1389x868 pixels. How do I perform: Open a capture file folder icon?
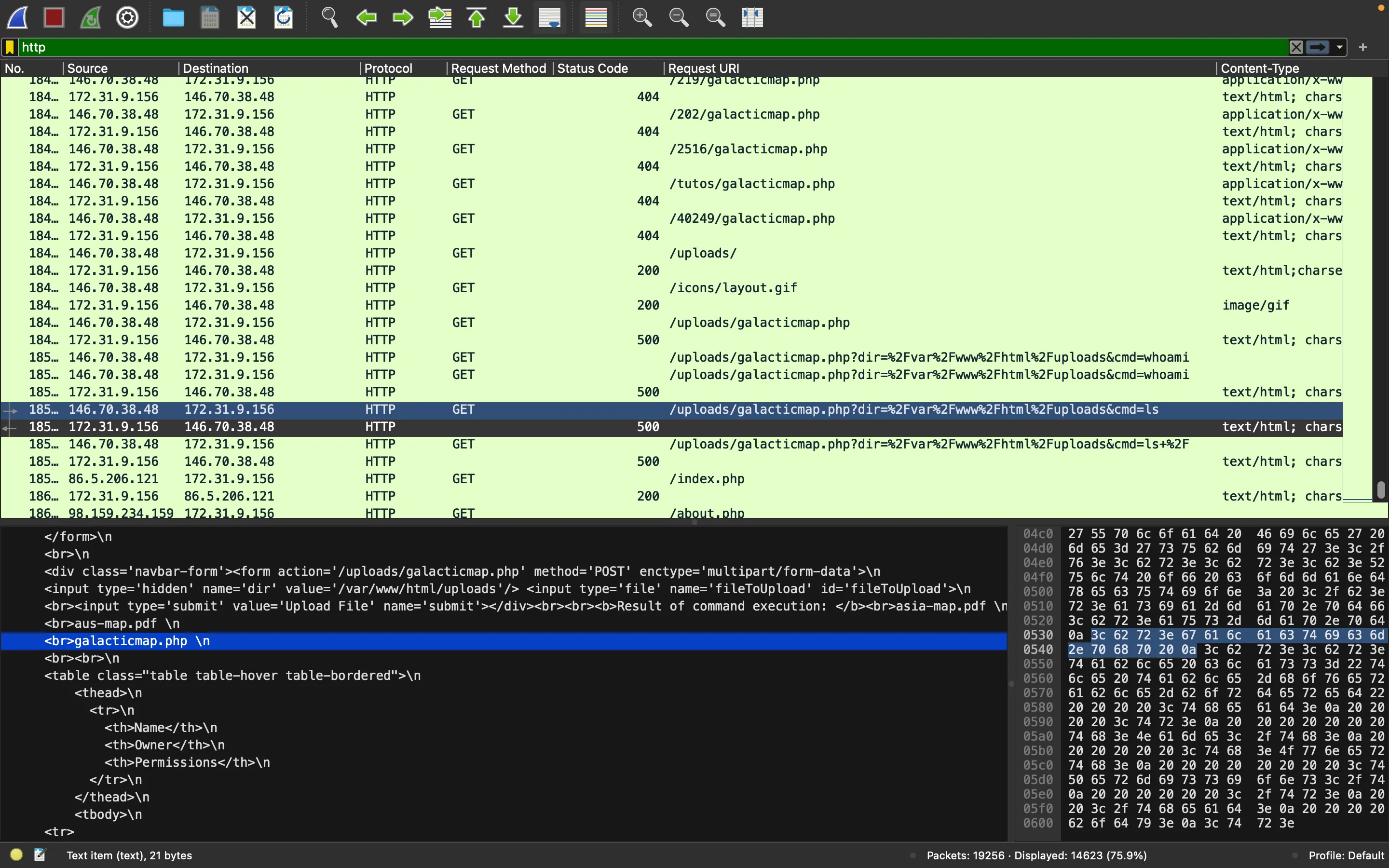(x=173, y=17)
